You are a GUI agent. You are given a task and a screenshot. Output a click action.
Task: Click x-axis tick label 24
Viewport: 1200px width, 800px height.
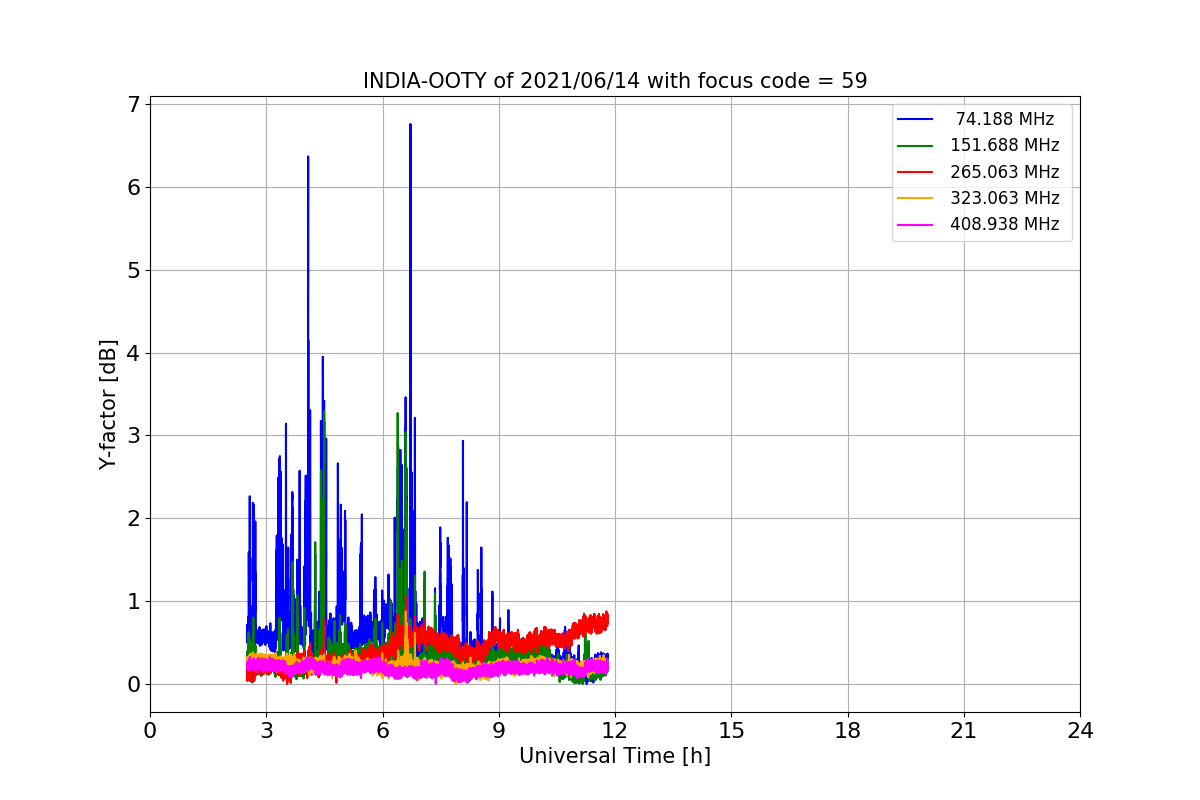point(1080,730)
